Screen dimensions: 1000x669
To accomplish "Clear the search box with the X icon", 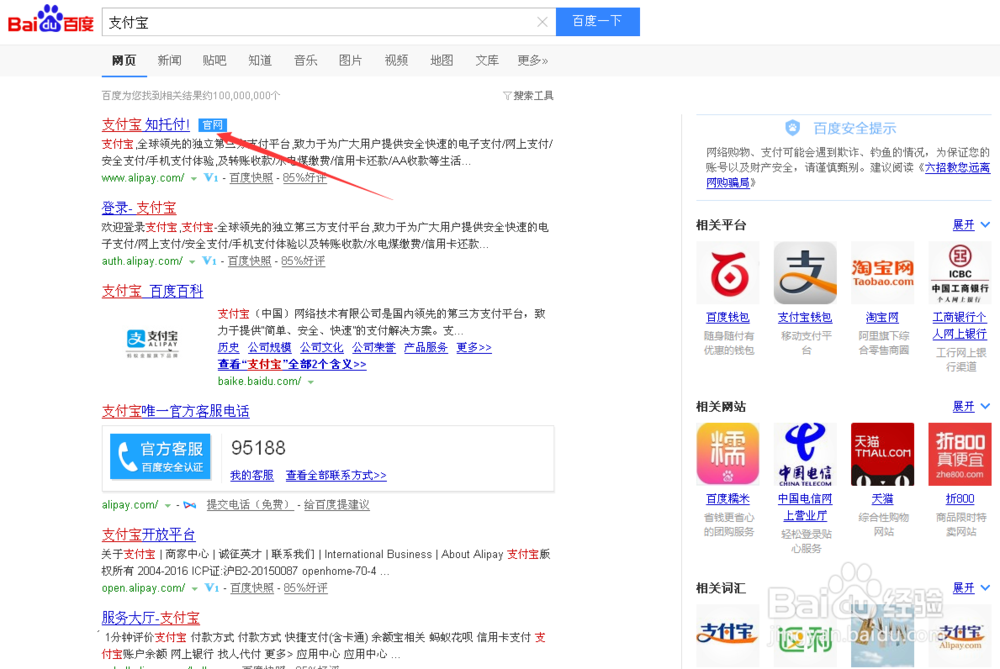I will (542, 22).
